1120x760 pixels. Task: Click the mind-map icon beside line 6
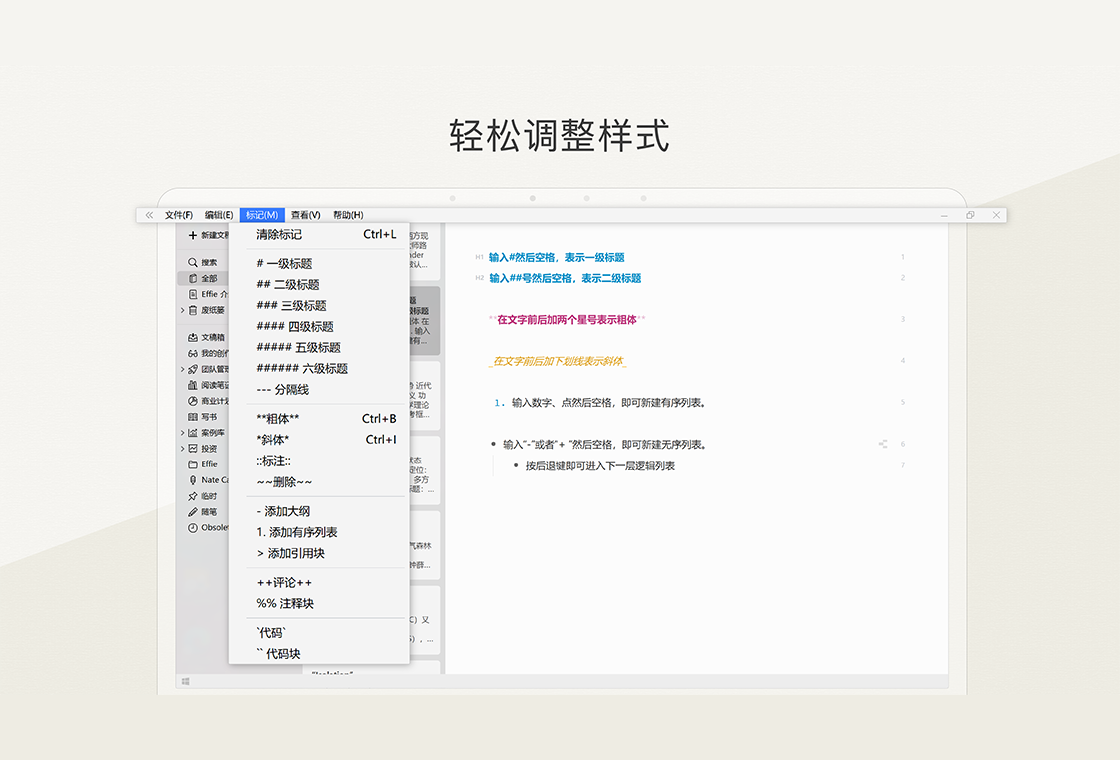tap(883, 444)
